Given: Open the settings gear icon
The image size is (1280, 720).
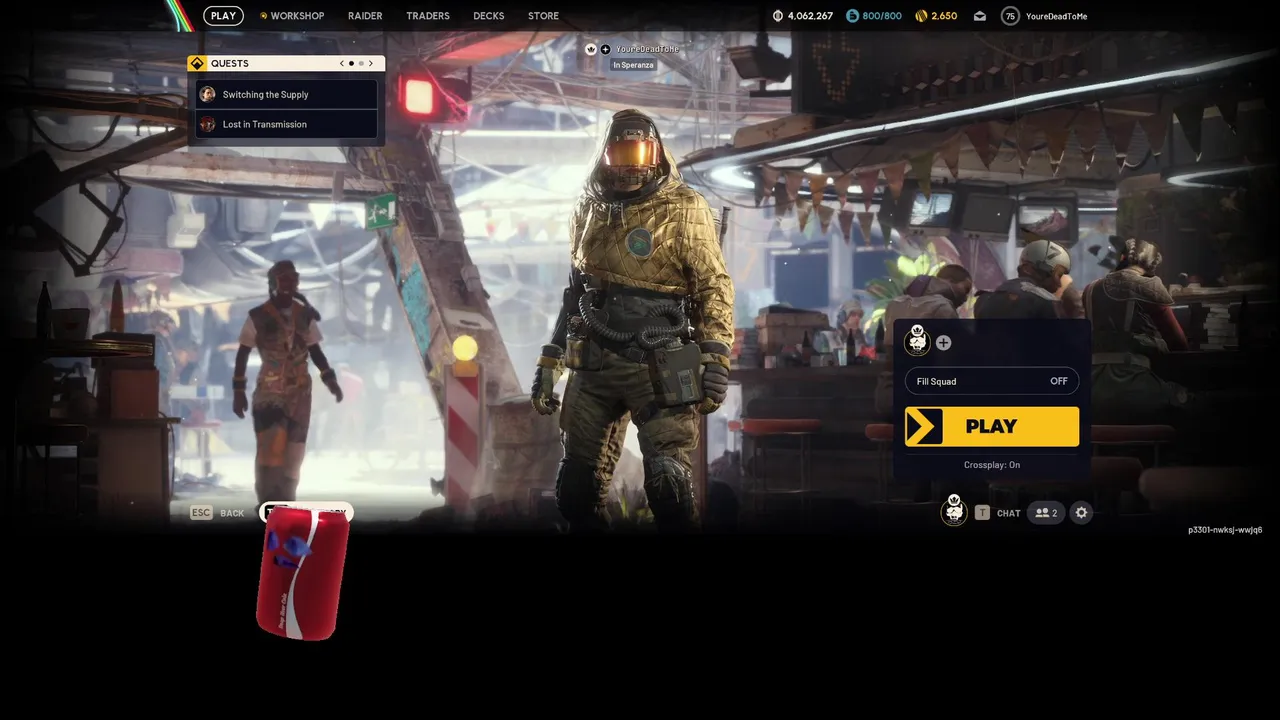Looking at the screenshot, I should tap(1081, 513).
